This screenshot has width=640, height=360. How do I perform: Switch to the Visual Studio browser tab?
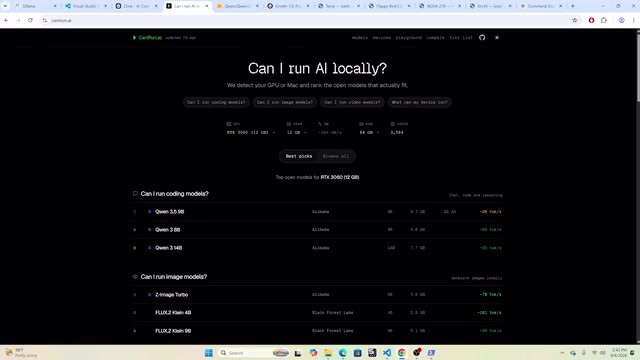pyautogui.click(x=86, y=6)
